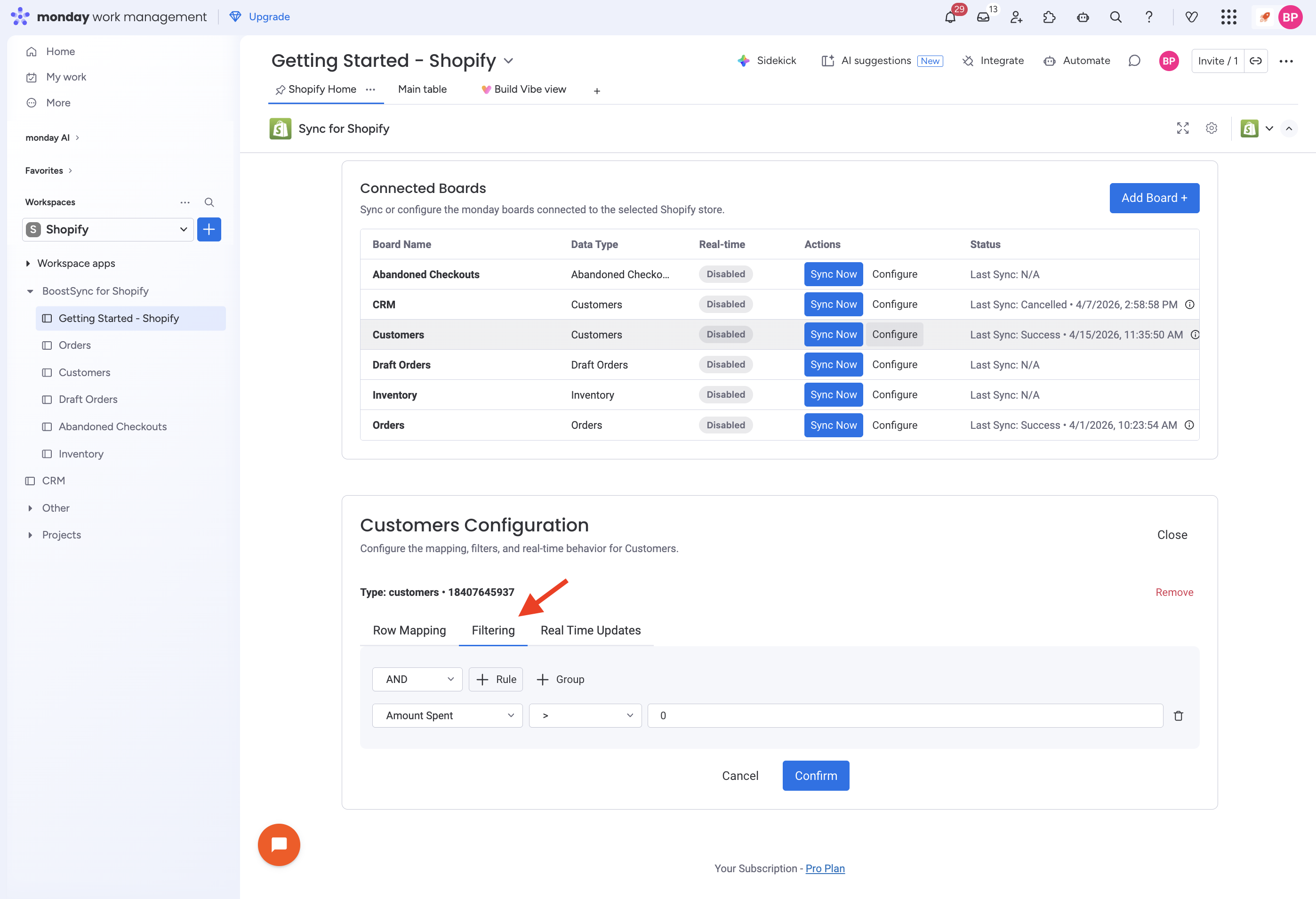1316x899 pixels.
Task: Open the inbox tray icon
Action: [x=984, y=17]
